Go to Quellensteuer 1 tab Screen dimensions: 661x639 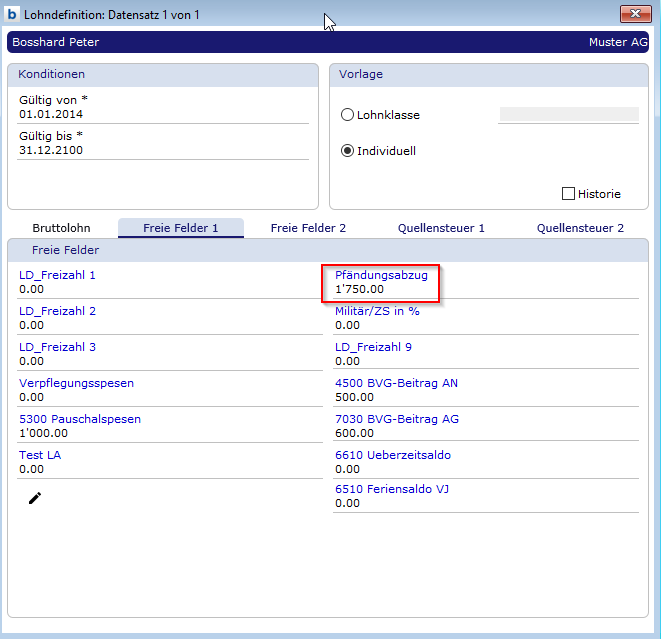(441, 228)
